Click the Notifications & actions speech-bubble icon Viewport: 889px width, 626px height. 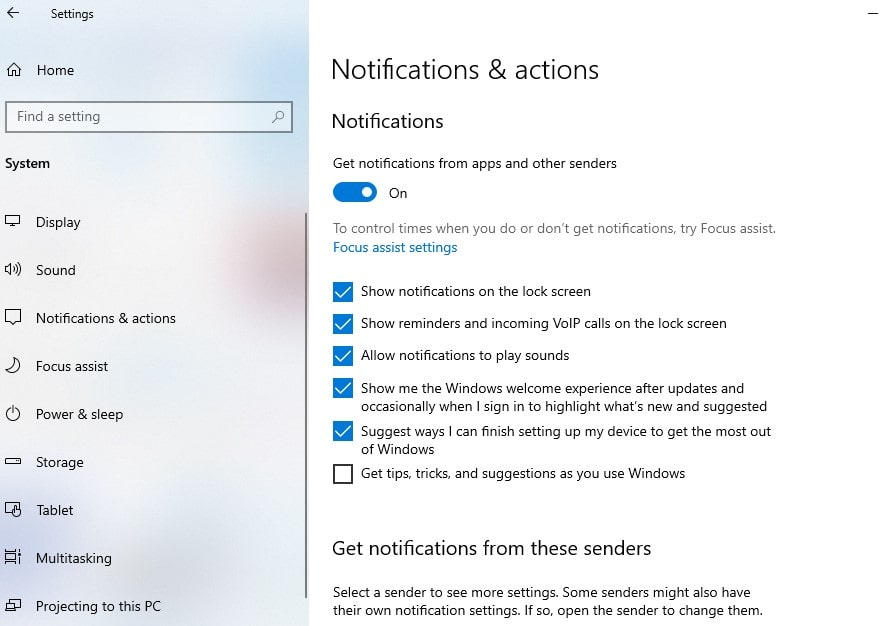coord(12,317)
